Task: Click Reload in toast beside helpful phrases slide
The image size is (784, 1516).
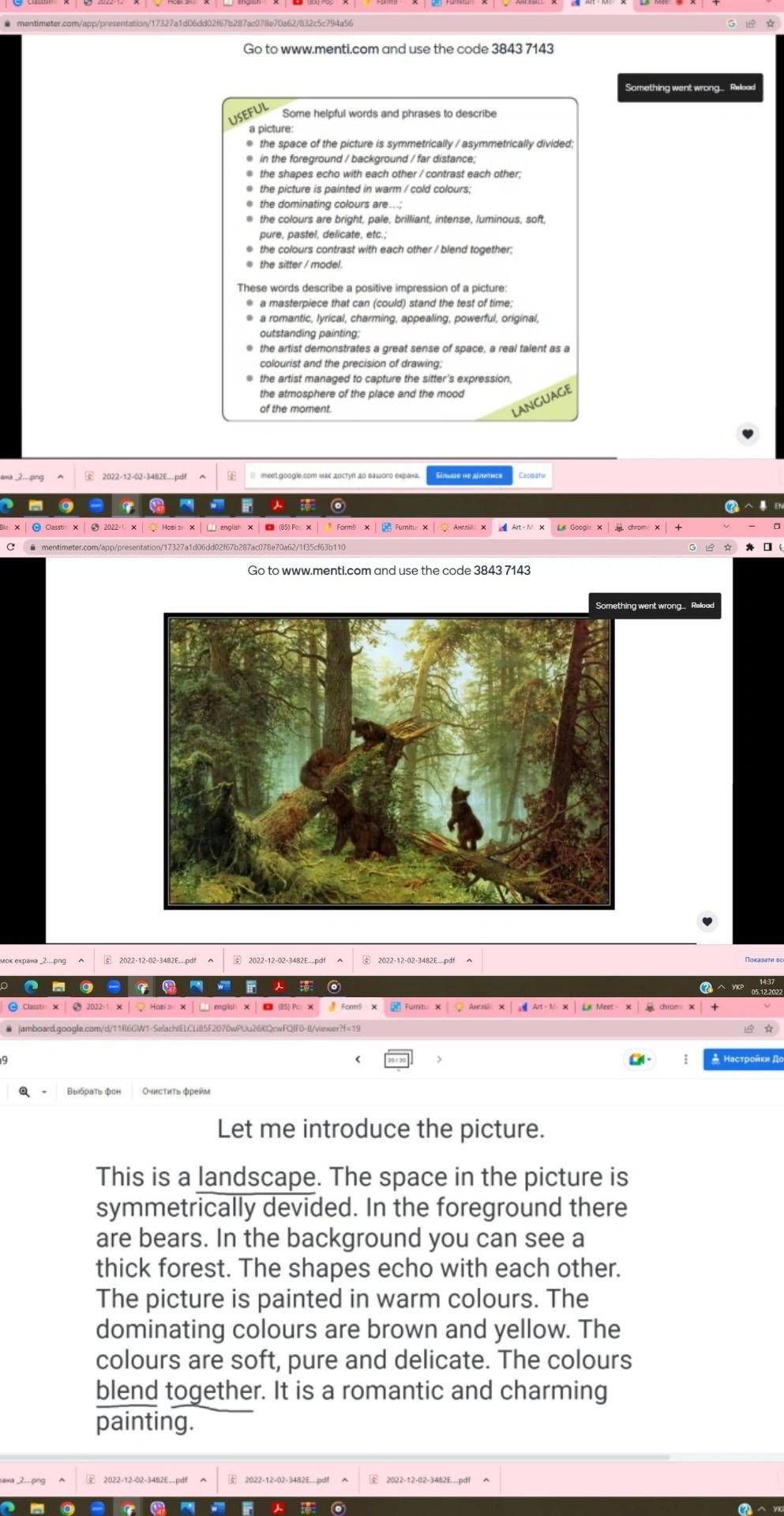Action: point(742,88)
